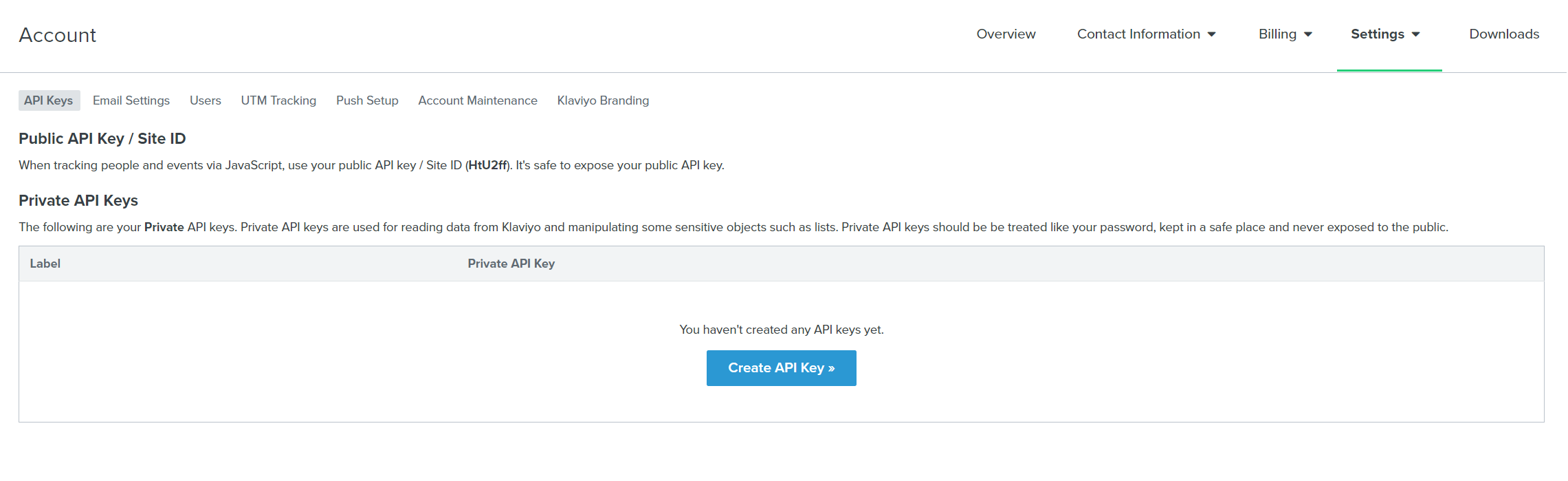Open the Billing dropdown label

coord(1277,34)
